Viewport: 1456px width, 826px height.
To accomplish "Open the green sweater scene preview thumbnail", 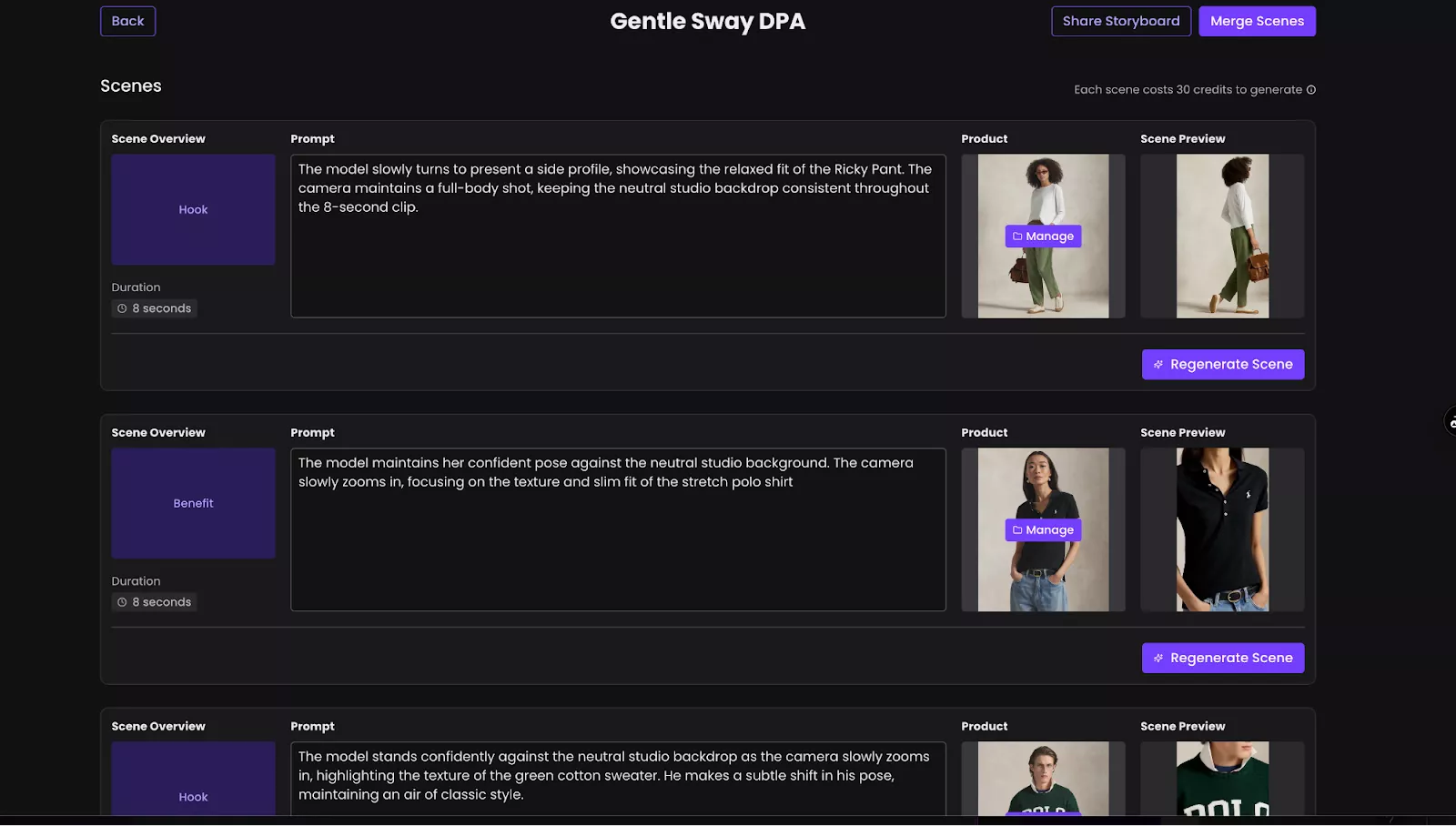I will (x=1221, y=778).
